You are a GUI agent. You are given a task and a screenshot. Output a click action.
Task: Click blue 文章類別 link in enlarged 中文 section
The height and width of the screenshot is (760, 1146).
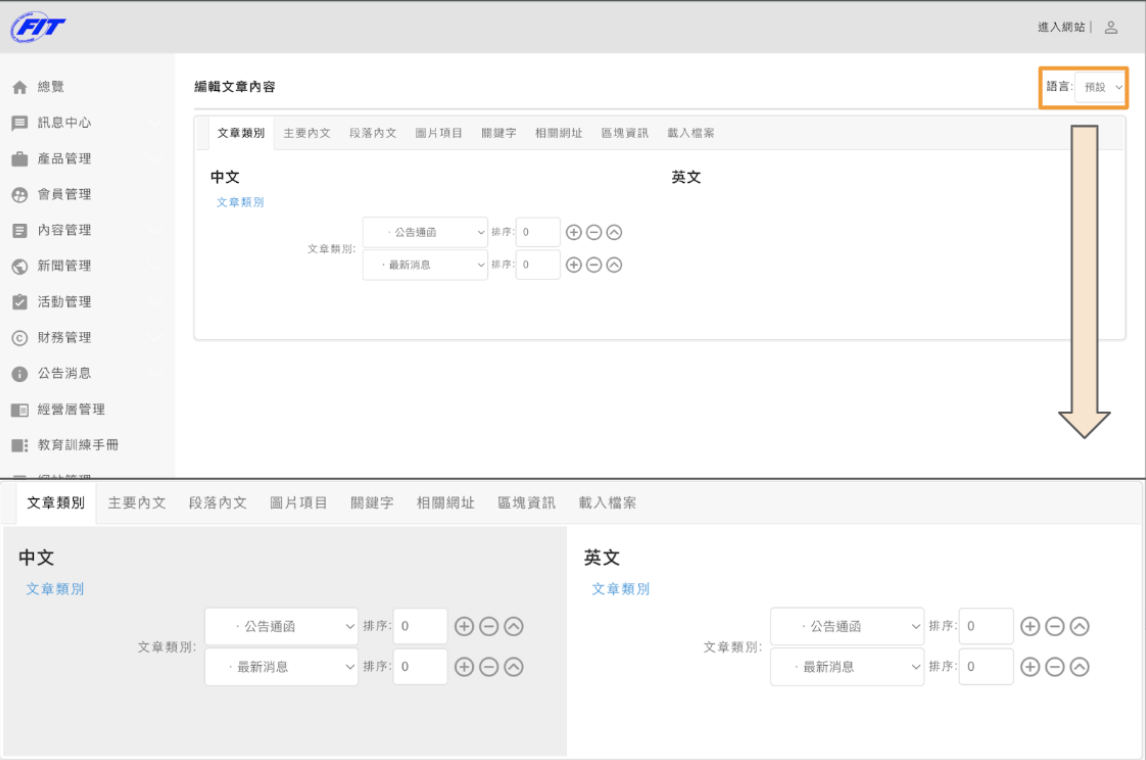click(55, 589)
